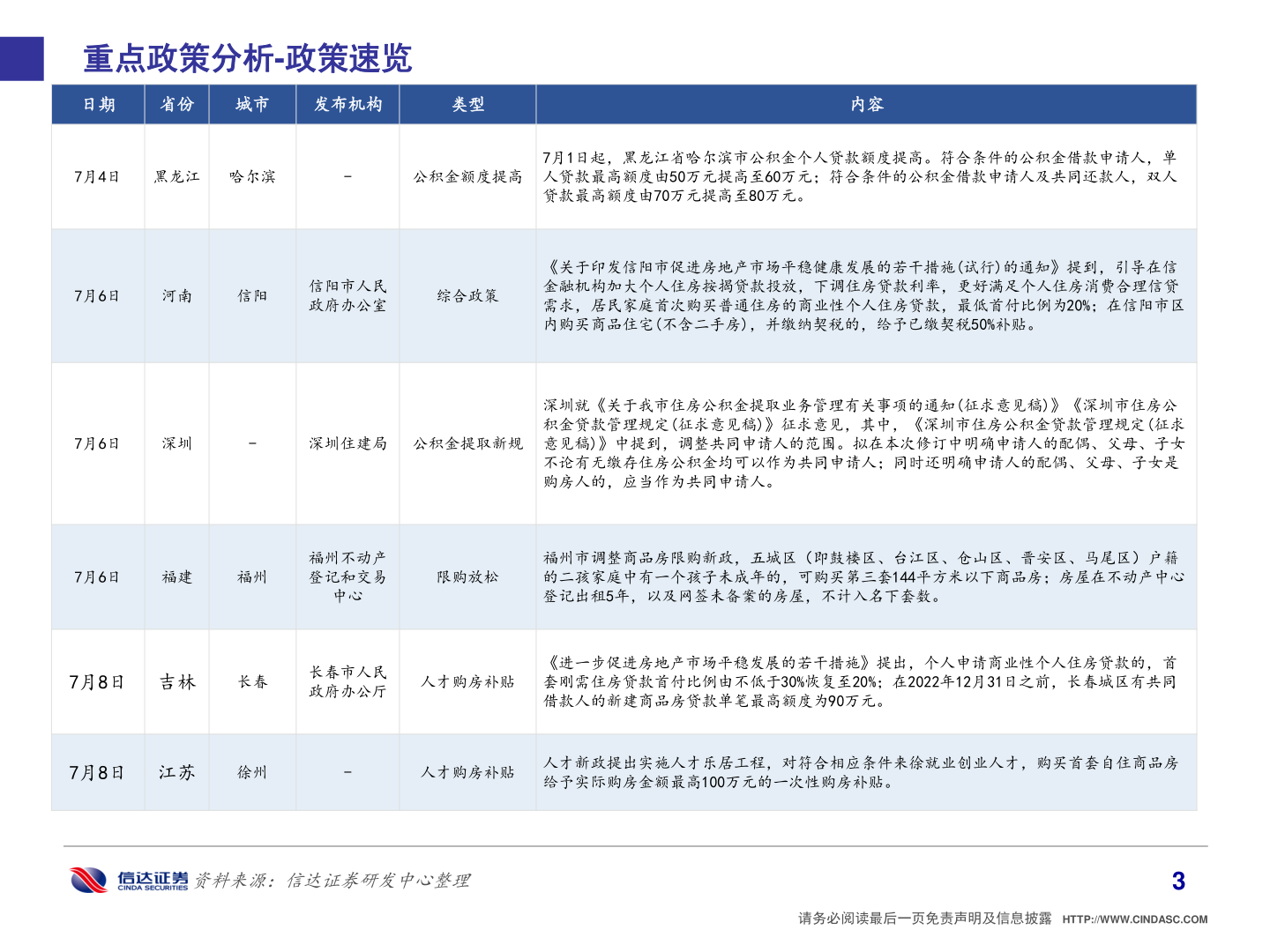The image size is (1270, 952).
Task: Open the HTTP://WWW.CINDASC.COM link
Action: (x=1135, y=919)
